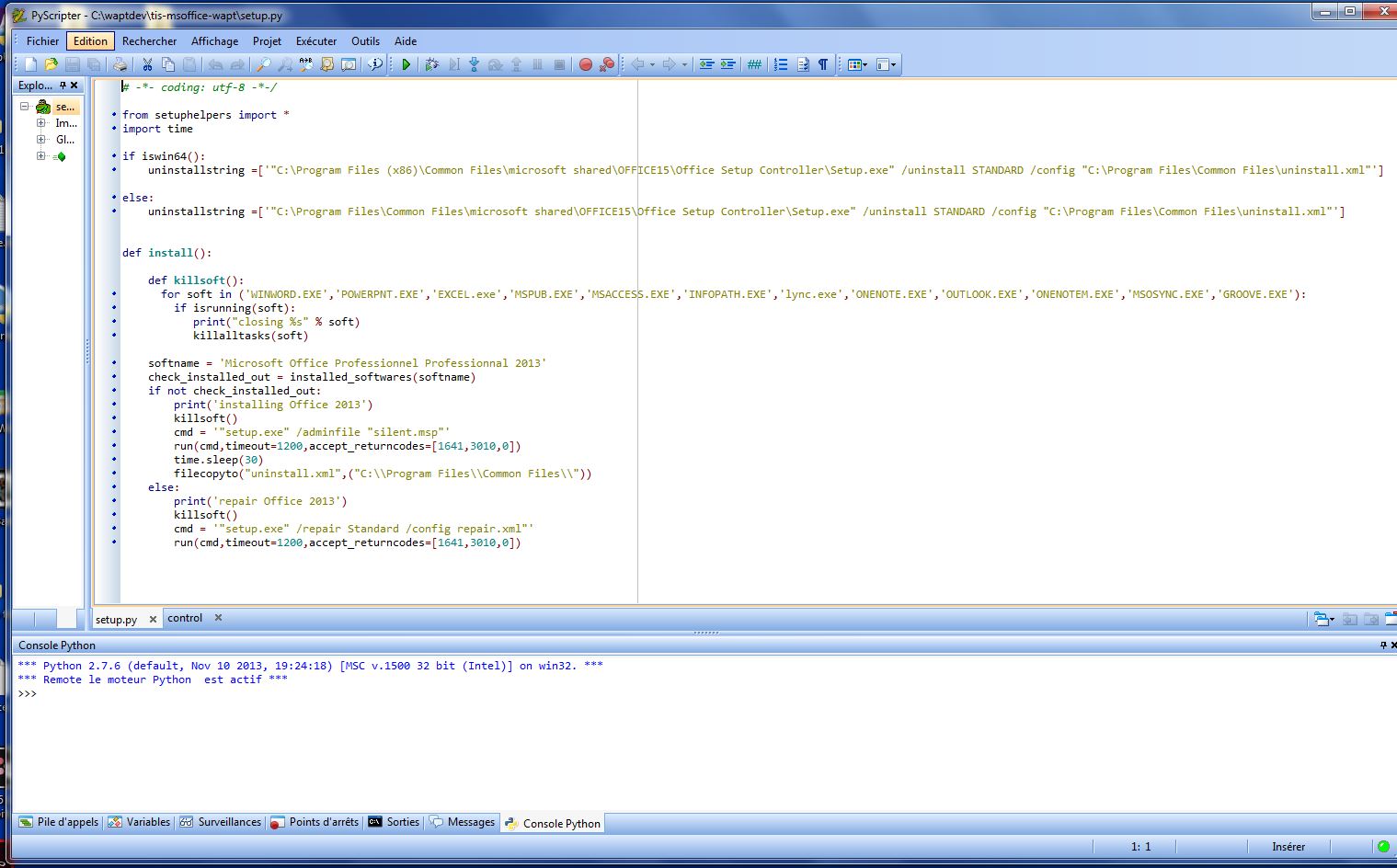Show the Messages panel
The height and width of the screenshot is (868, 1397).
(x=463, y=822)
